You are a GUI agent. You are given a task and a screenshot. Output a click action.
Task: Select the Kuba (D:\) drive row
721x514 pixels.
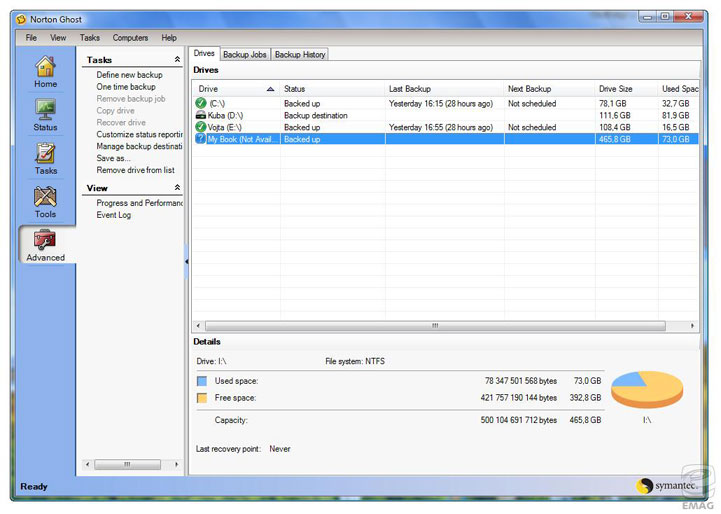(x=445, y=115)
